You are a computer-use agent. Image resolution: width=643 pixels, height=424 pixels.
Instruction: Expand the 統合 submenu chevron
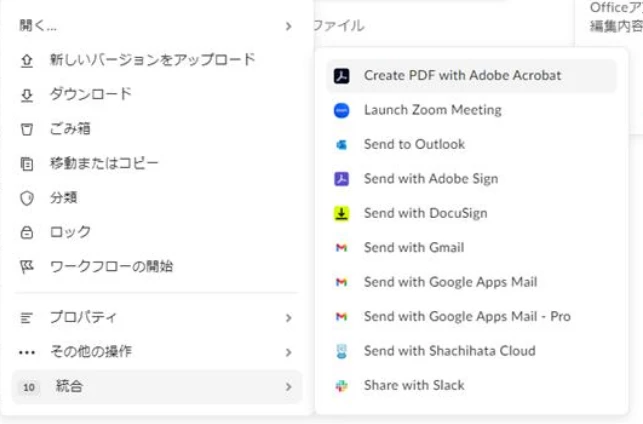pyautogui.click(x=289, y=387)
